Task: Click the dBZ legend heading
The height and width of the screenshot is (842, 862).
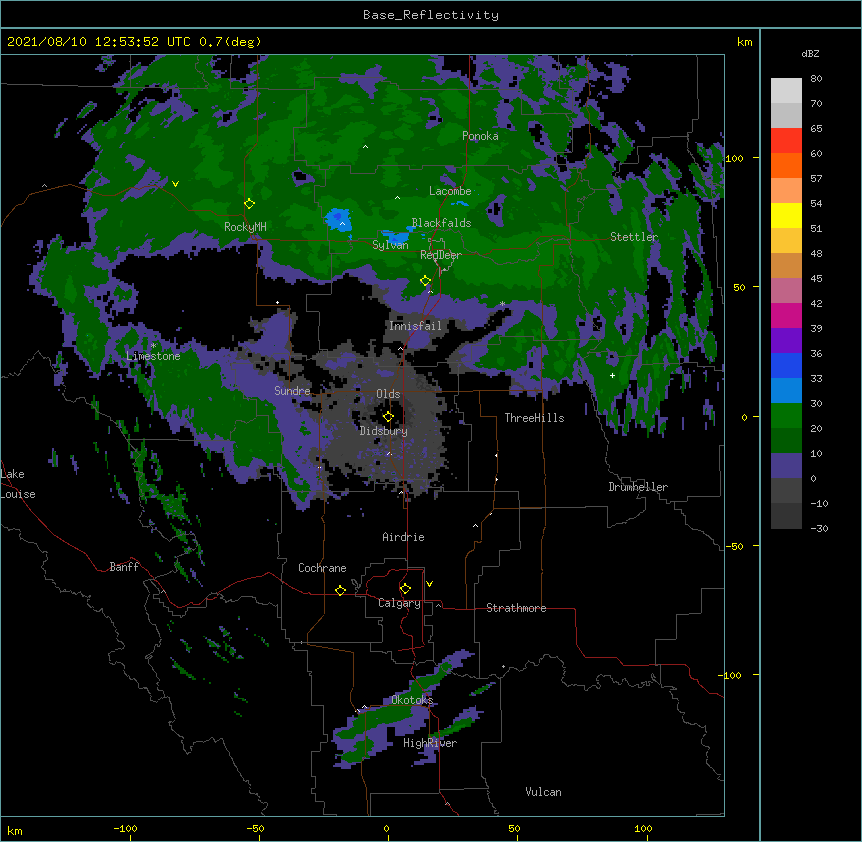Action: point(810,54)
